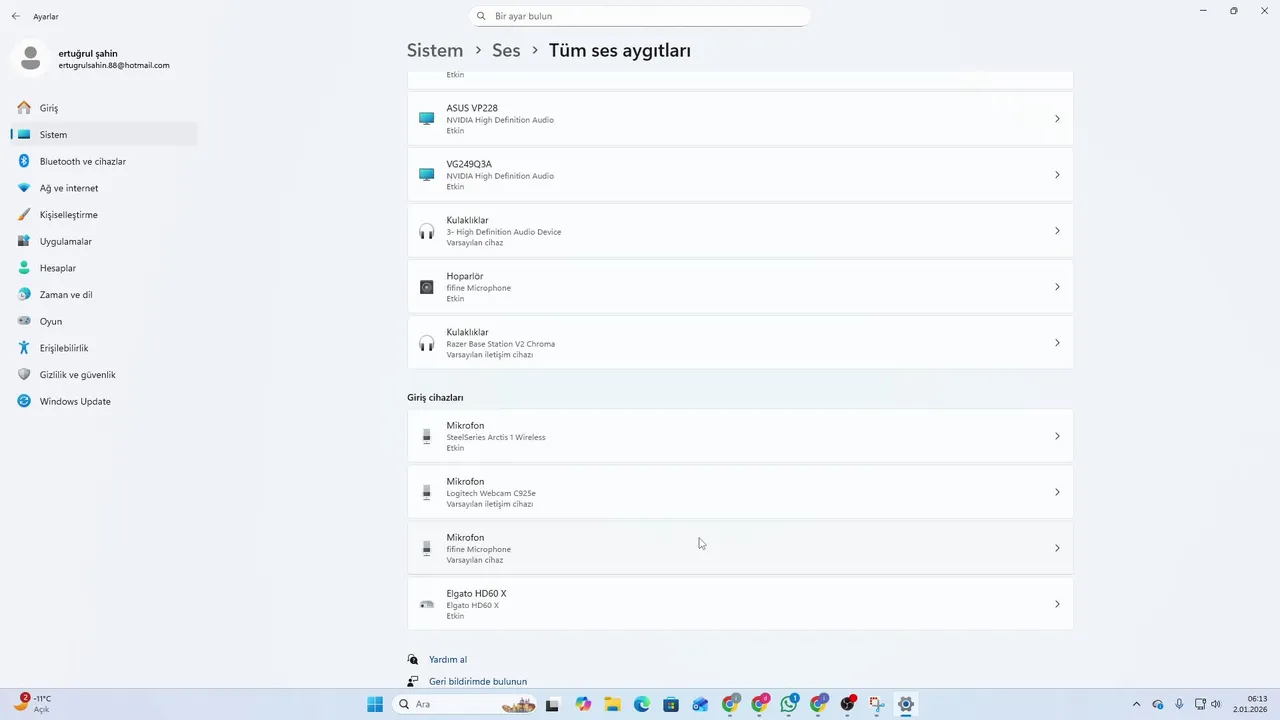
Task: Go to Hesaplar settings
Action: pos(104,268)
